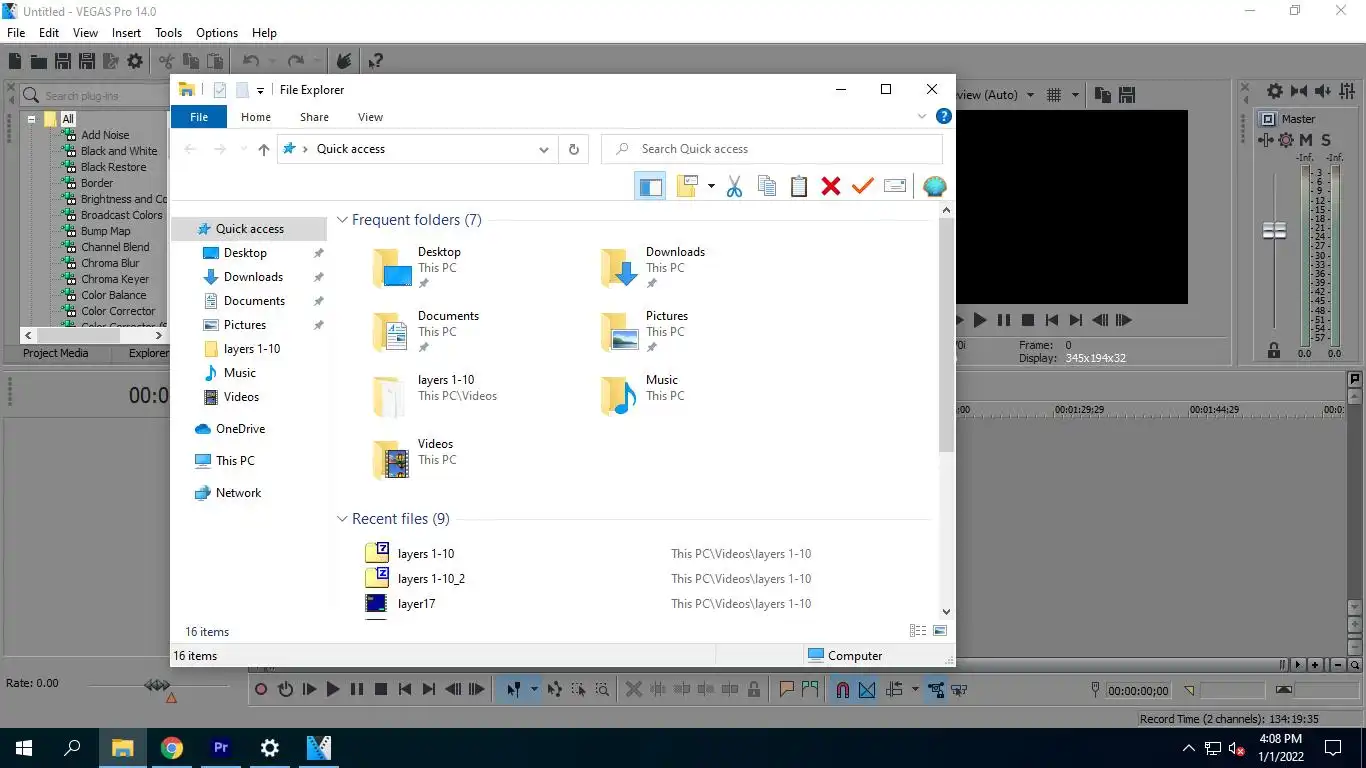The height and width of the screenshot is (768, 1366).
Task: Collapse the All folder in plug-ins tree
Action: point(32,119)
